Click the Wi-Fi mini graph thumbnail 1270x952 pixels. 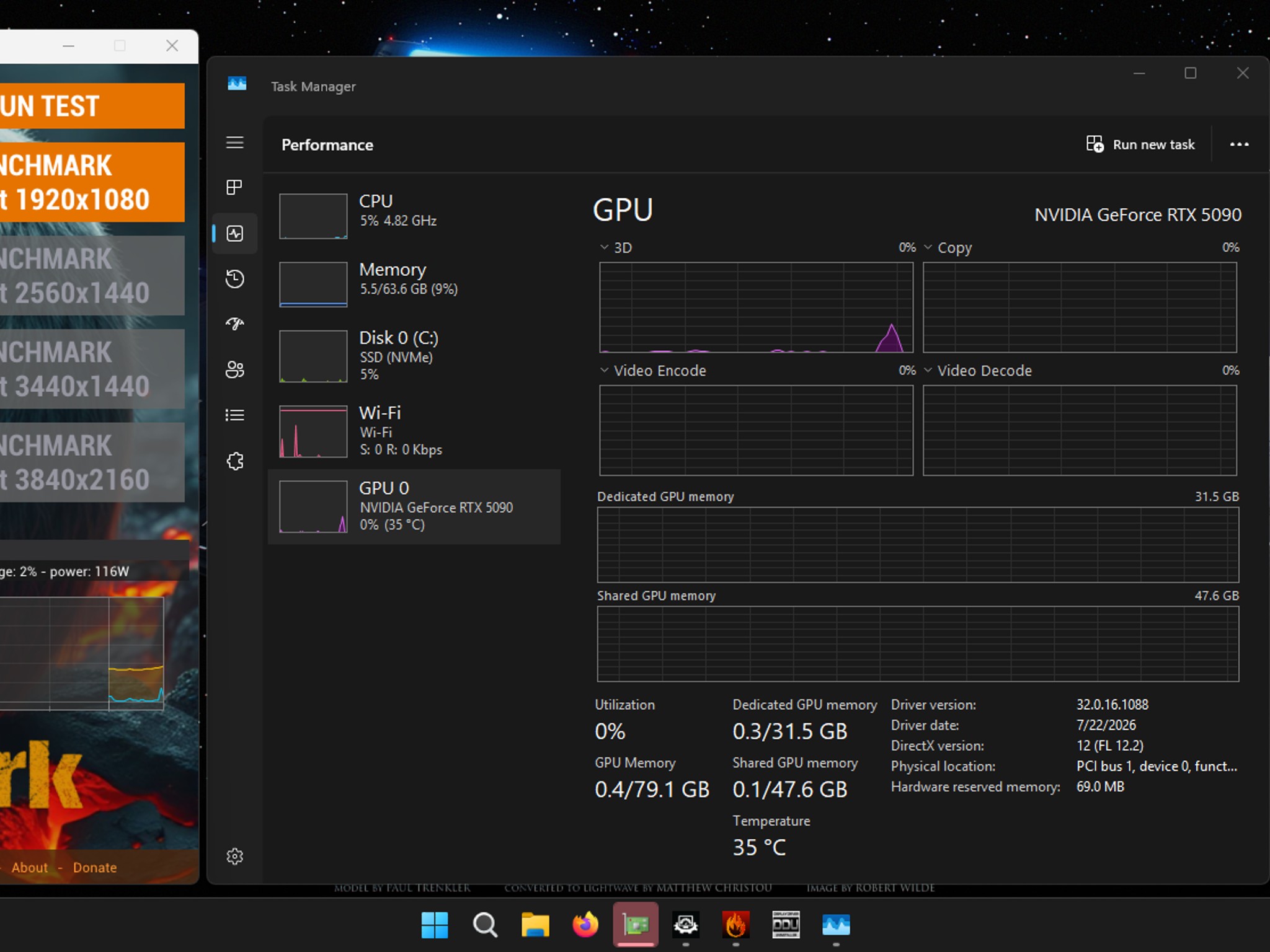tap(313, 431)
